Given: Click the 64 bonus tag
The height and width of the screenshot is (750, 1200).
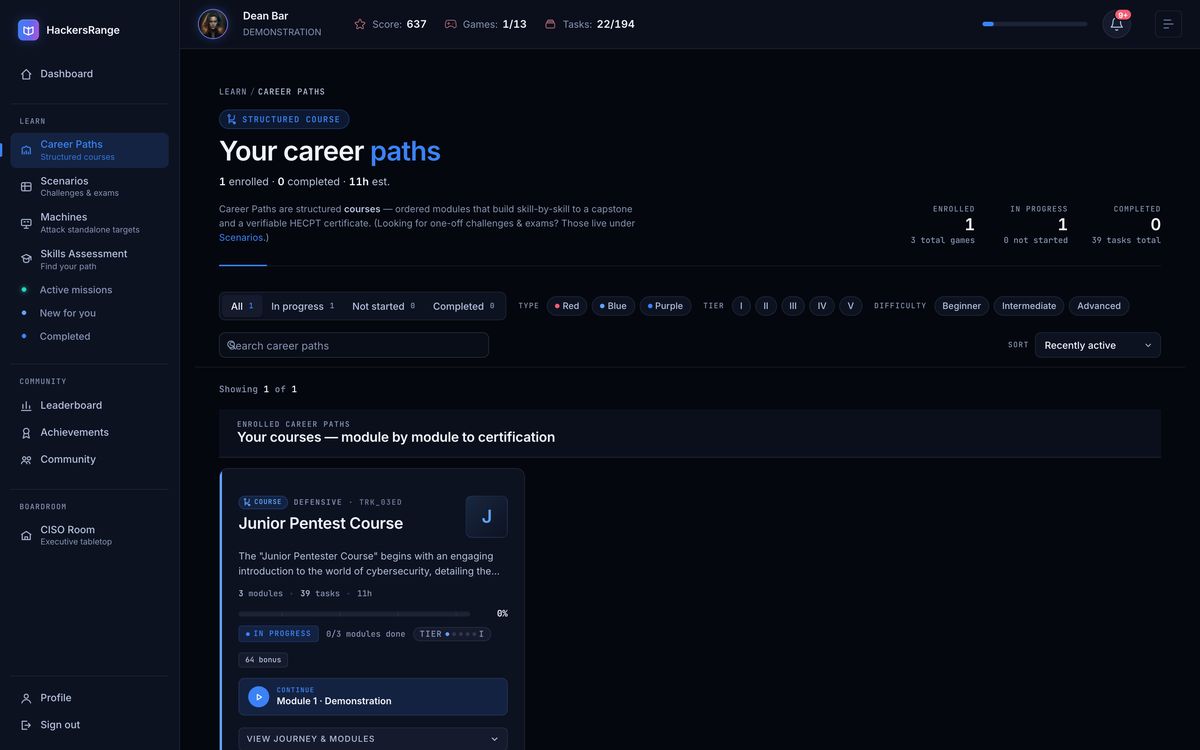Looking at the screenshot, I should point(263,660).
